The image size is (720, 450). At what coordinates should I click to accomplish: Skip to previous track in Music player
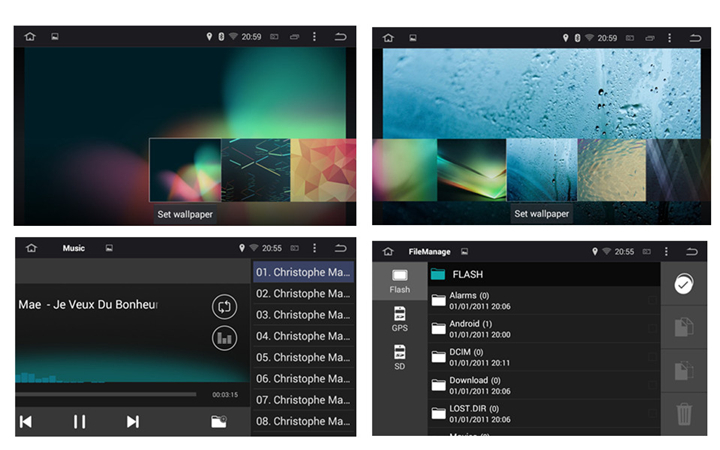(x=26, y=421)
